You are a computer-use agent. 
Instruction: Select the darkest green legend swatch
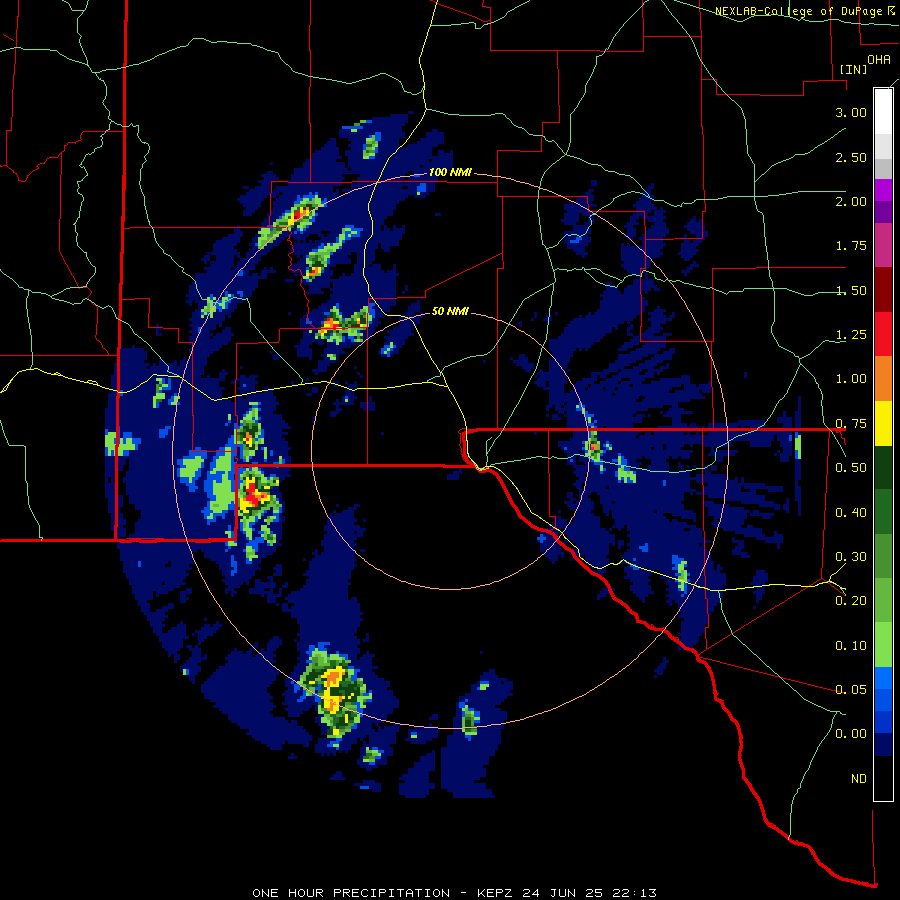pos(883,467)
